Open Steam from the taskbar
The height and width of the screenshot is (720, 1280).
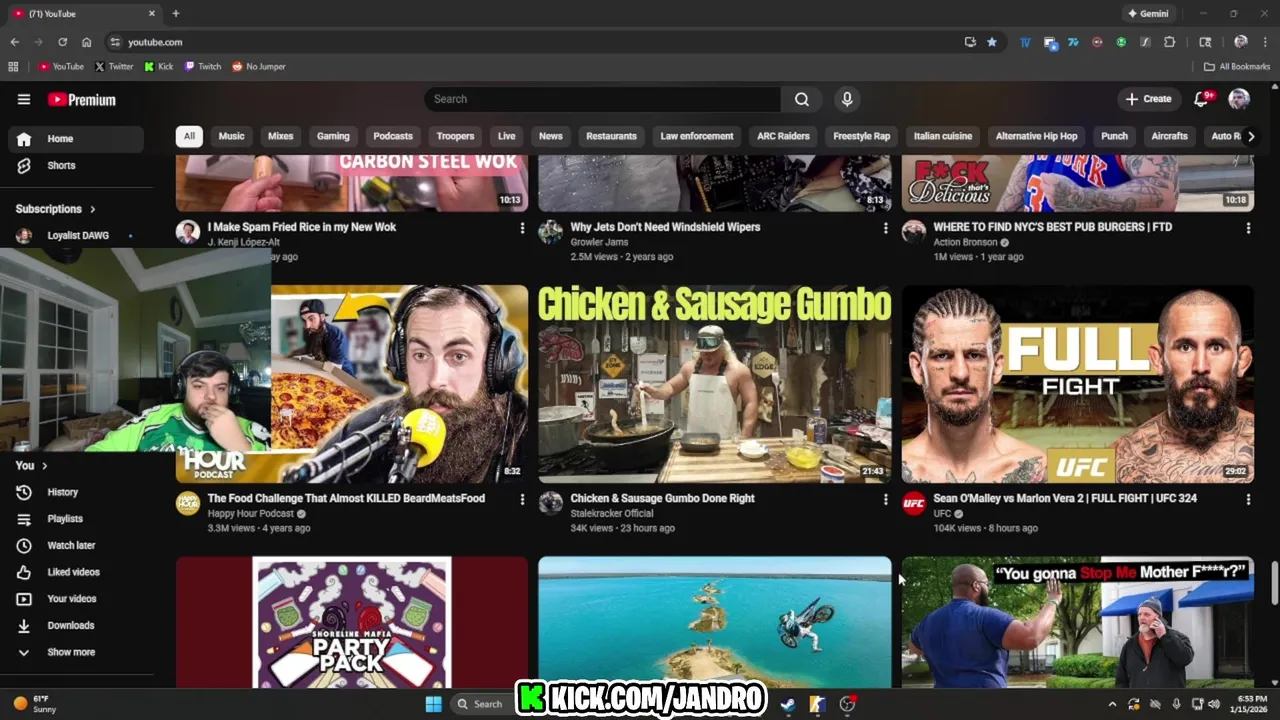click(787, 704)
